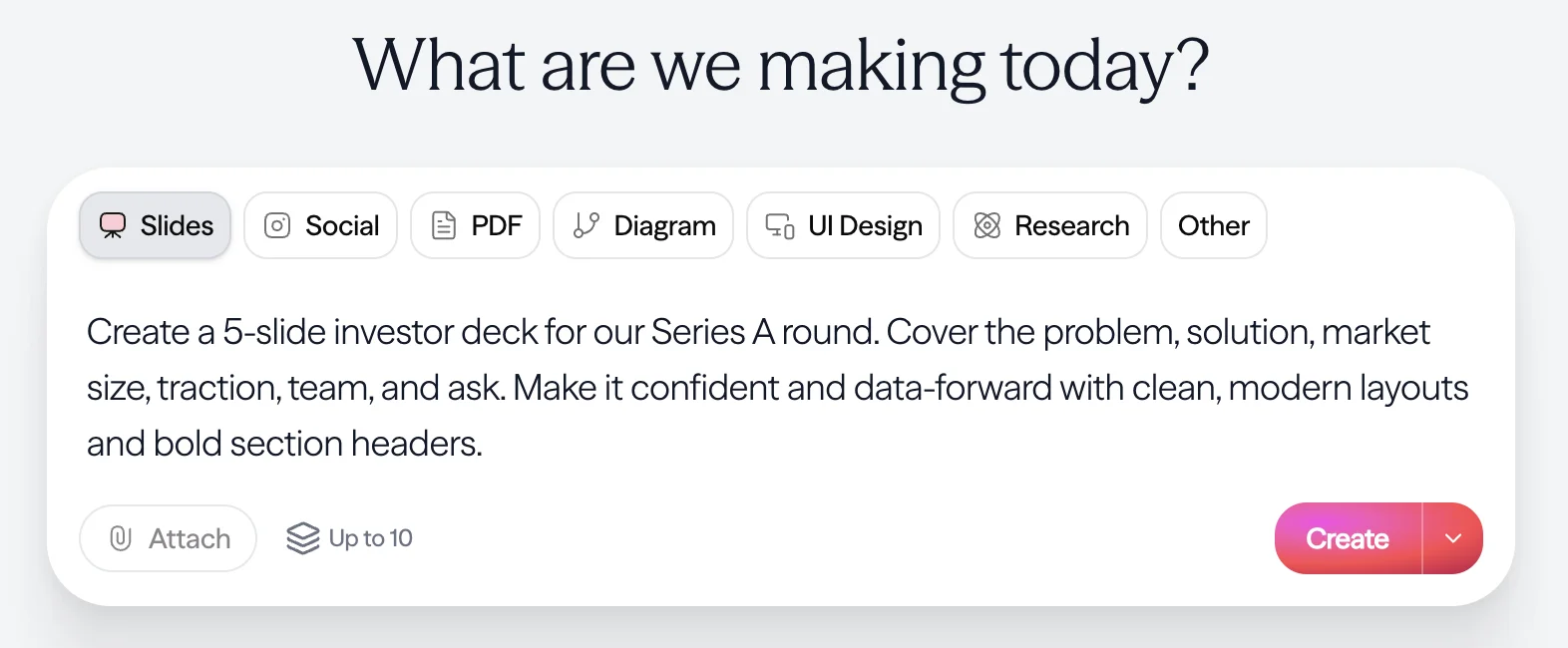Click the stacked layers icon beside Up to 10

click(302, 538)
